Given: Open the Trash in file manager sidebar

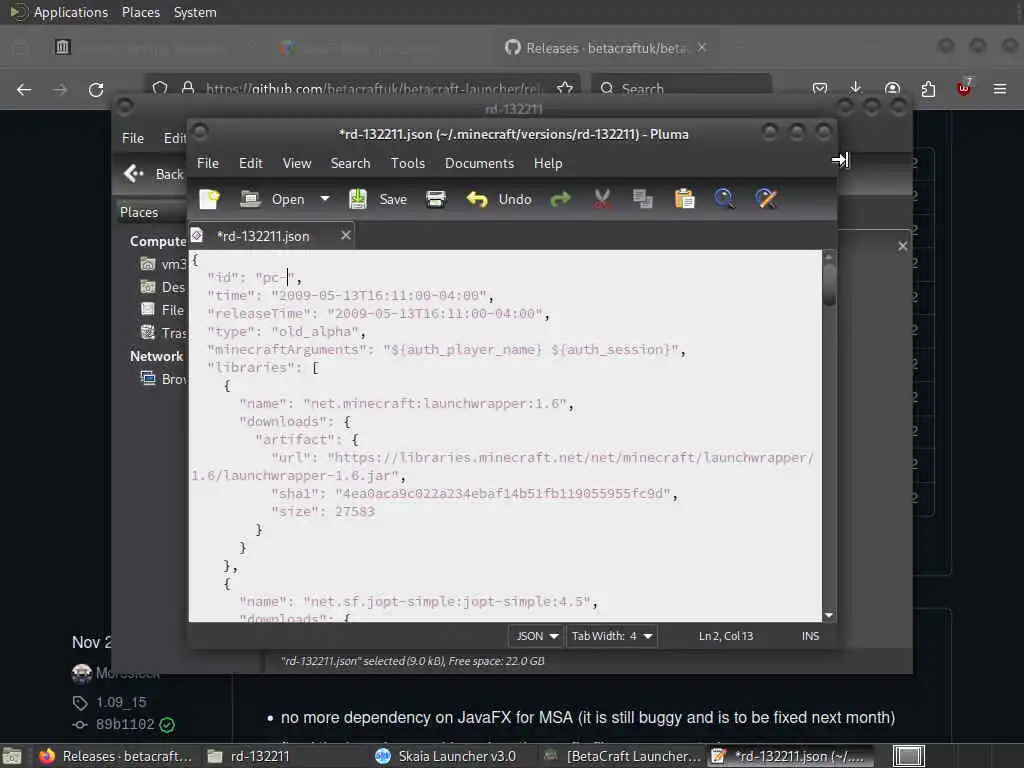Looking at the screenshot, I should pos(164,333).
